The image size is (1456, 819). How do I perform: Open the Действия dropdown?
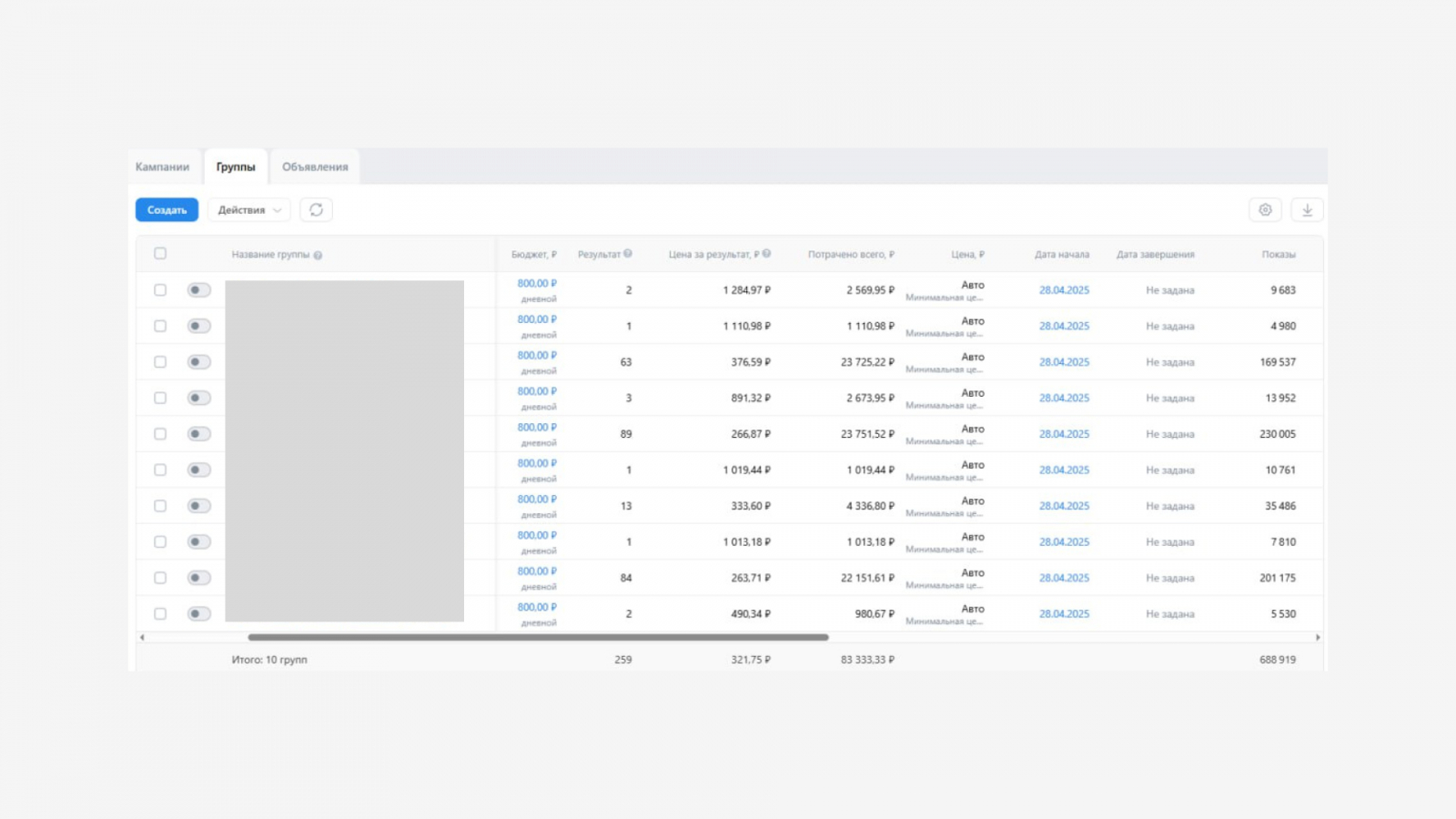click(249, 210)
